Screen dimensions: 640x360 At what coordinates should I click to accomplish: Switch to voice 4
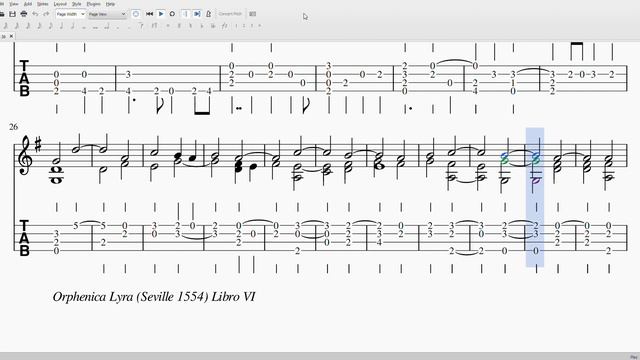pyautogui.click(x=260, y=26)
